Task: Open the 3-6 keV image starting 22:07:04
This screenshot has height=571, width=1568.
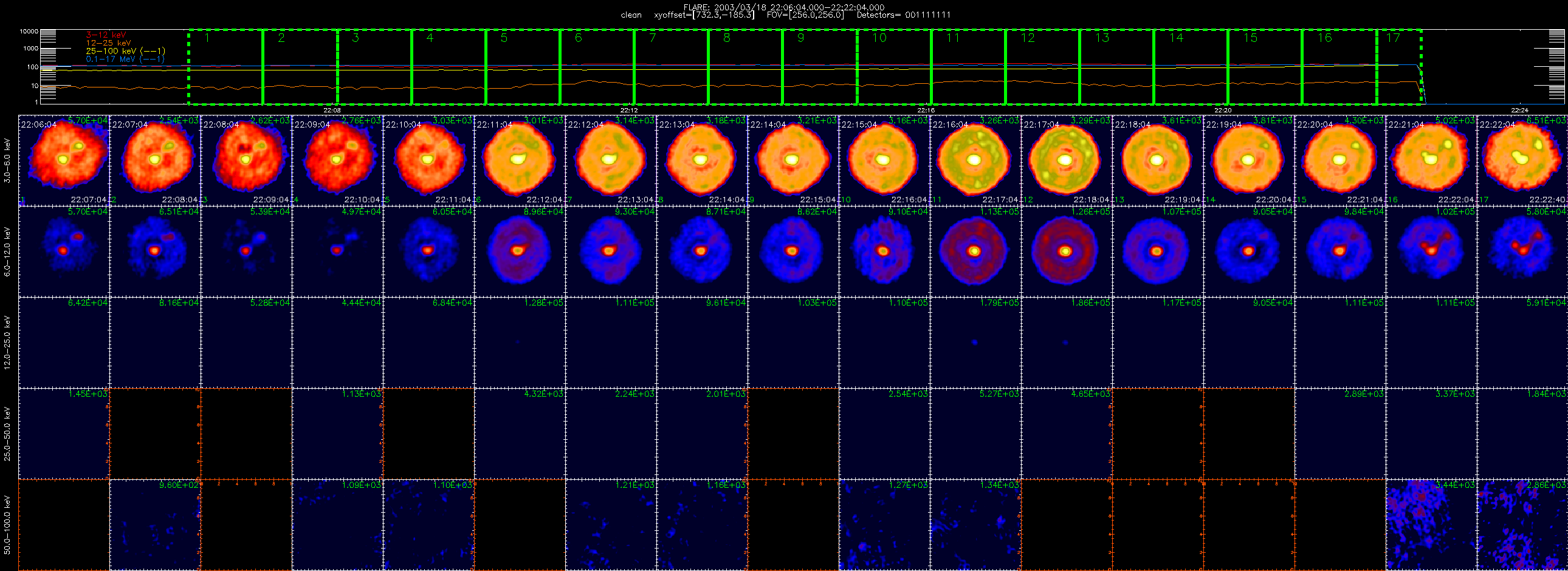Action: [x=155, y=160]
